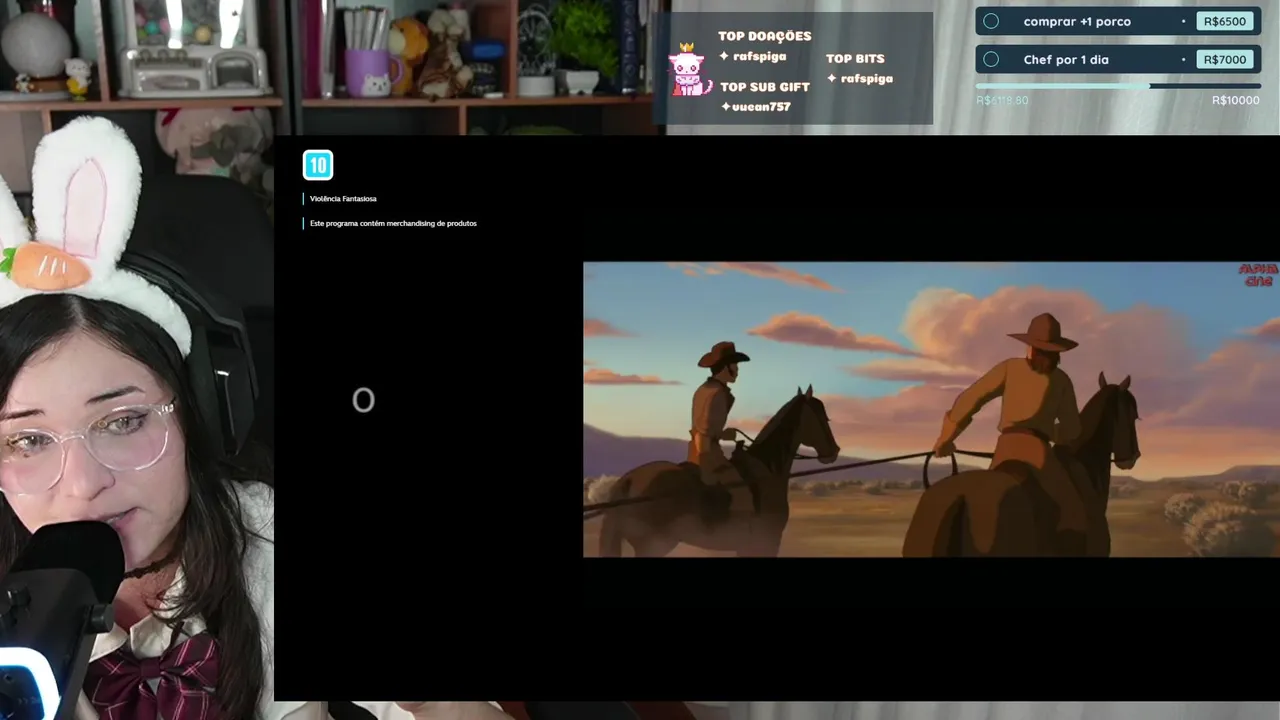Click the 'TOP SUB GIFT' heading
The image size is (1280, 720).
765,87
